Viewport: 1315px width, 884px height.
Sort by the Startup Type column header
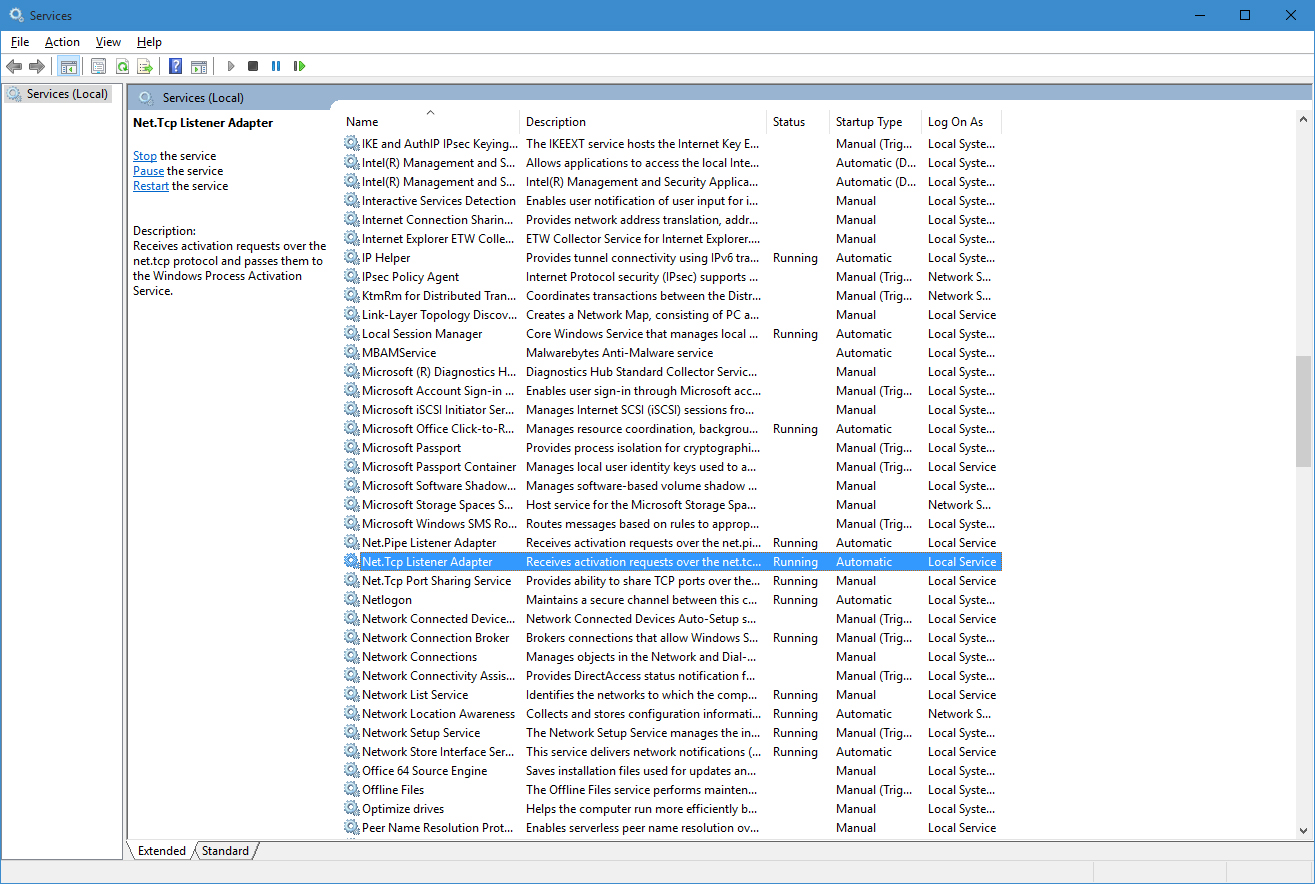tap(869, 122)
